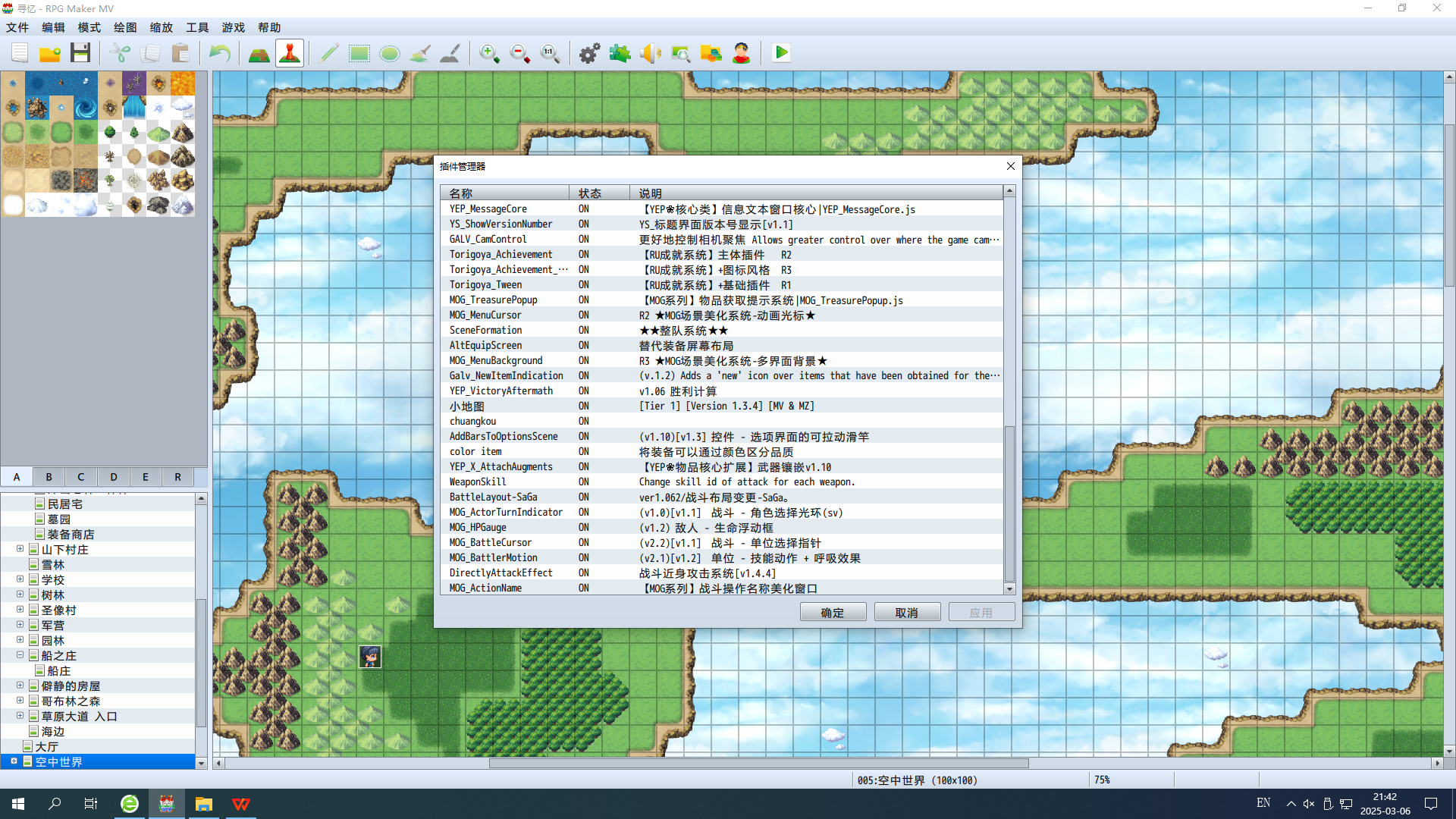This screenshot has height=819, width=1456.
Task: Open Windows Start menu
Action: pyautogui.click(x=18, y=804)
